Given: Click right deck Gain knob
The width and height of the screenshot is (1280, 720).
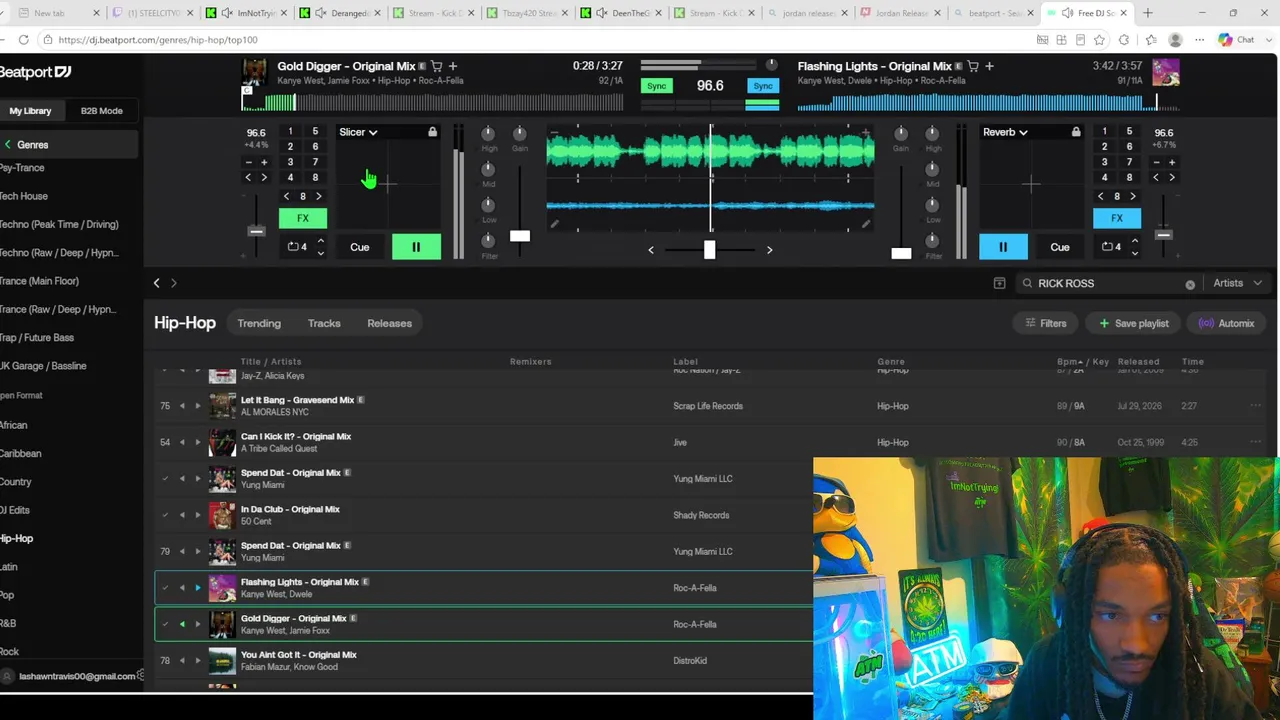Looking at the screenshot, I should click(901, 134).
